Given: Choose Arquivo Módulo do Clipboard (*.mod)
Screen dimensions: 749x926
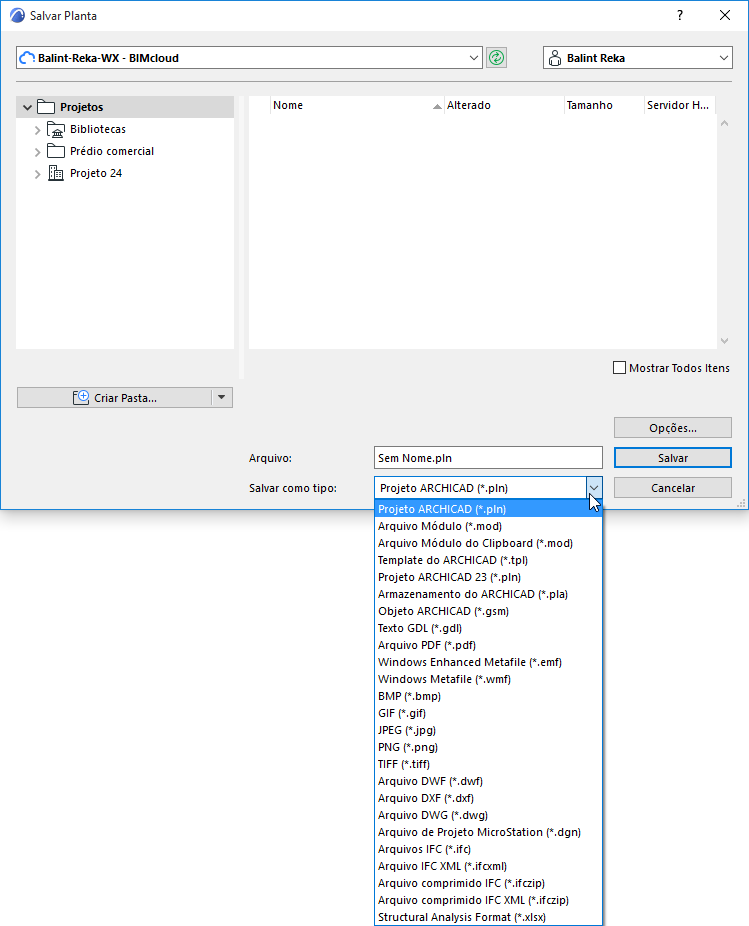Looking at the screenshot, I should [x=489, y=543].
